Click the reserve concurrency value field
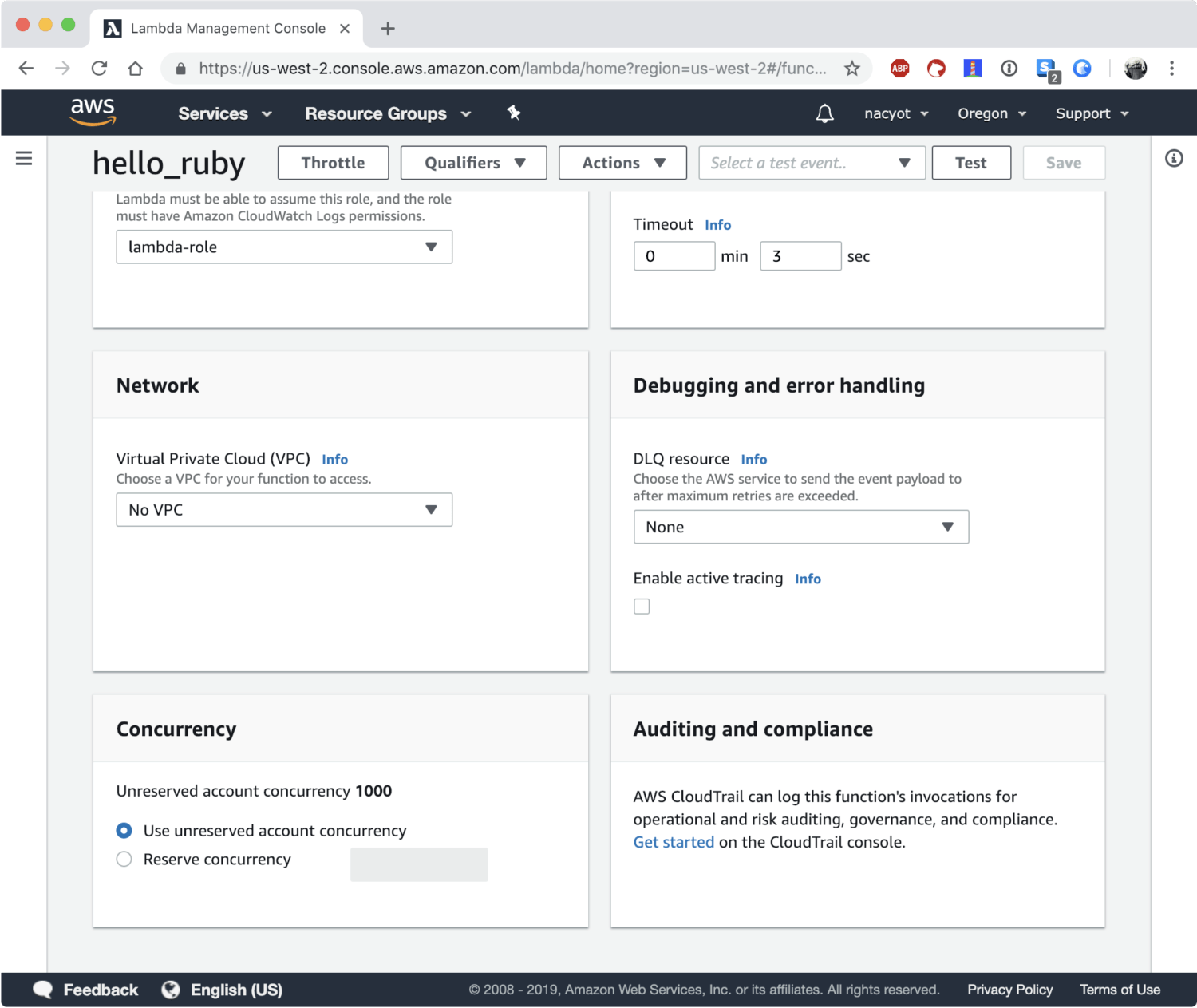The height and width of the screenshot is (1008, 1197). pos(419,864)
